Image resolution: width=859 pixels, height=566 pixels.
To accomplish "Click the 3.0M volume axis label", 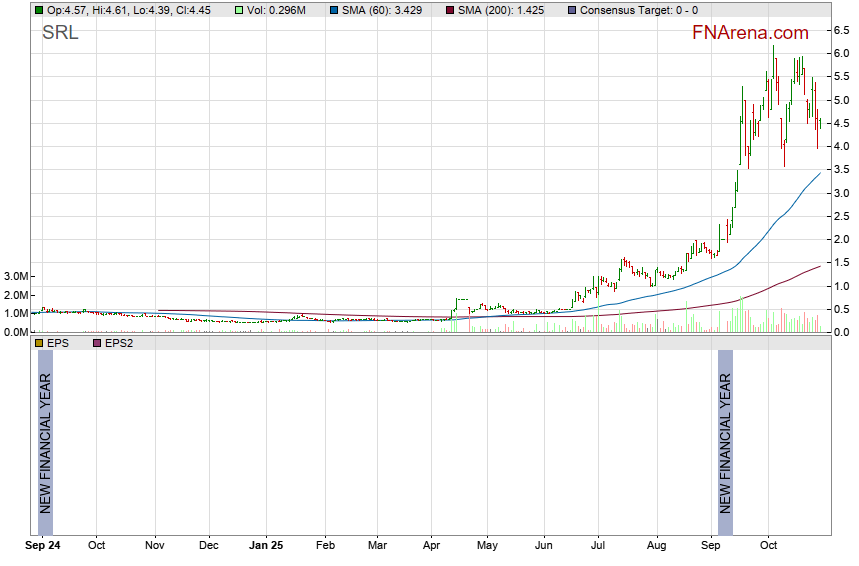I will (15, 277).
